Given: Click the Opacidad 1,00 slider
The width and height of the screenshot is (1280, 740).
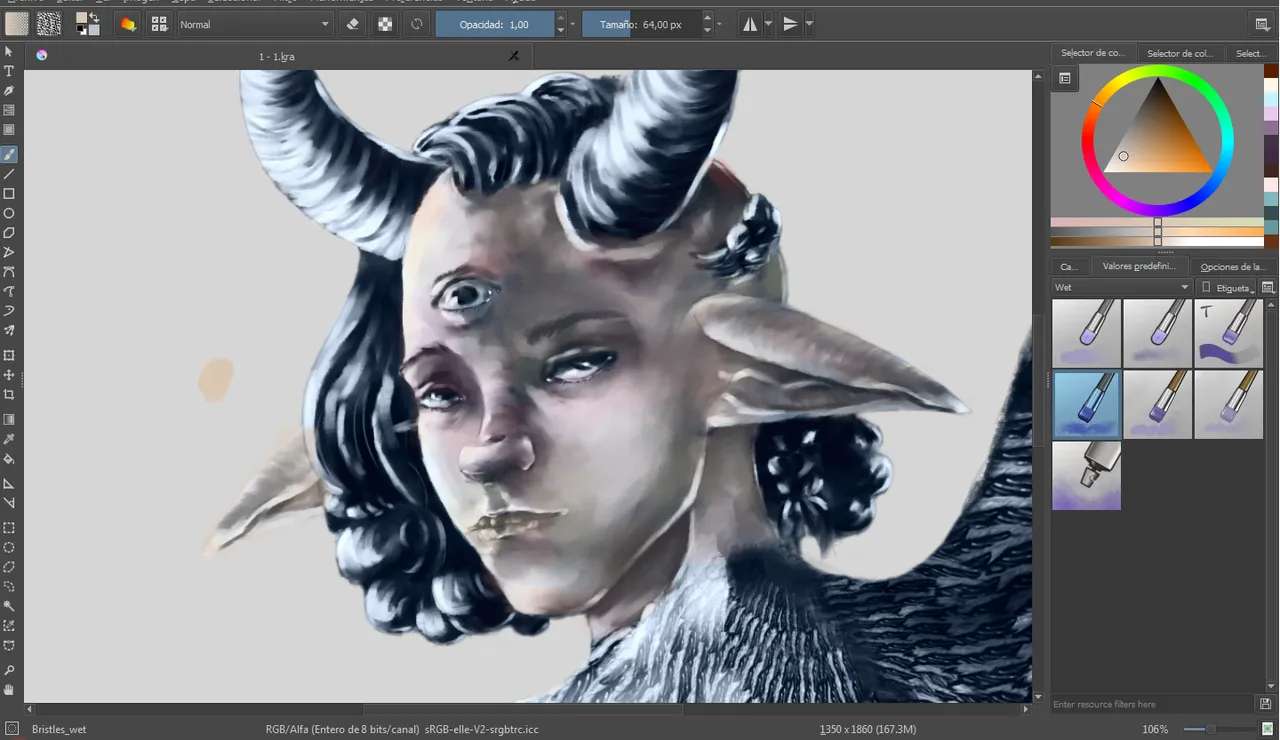Looking at the screenshot, I should click(494, 24).
